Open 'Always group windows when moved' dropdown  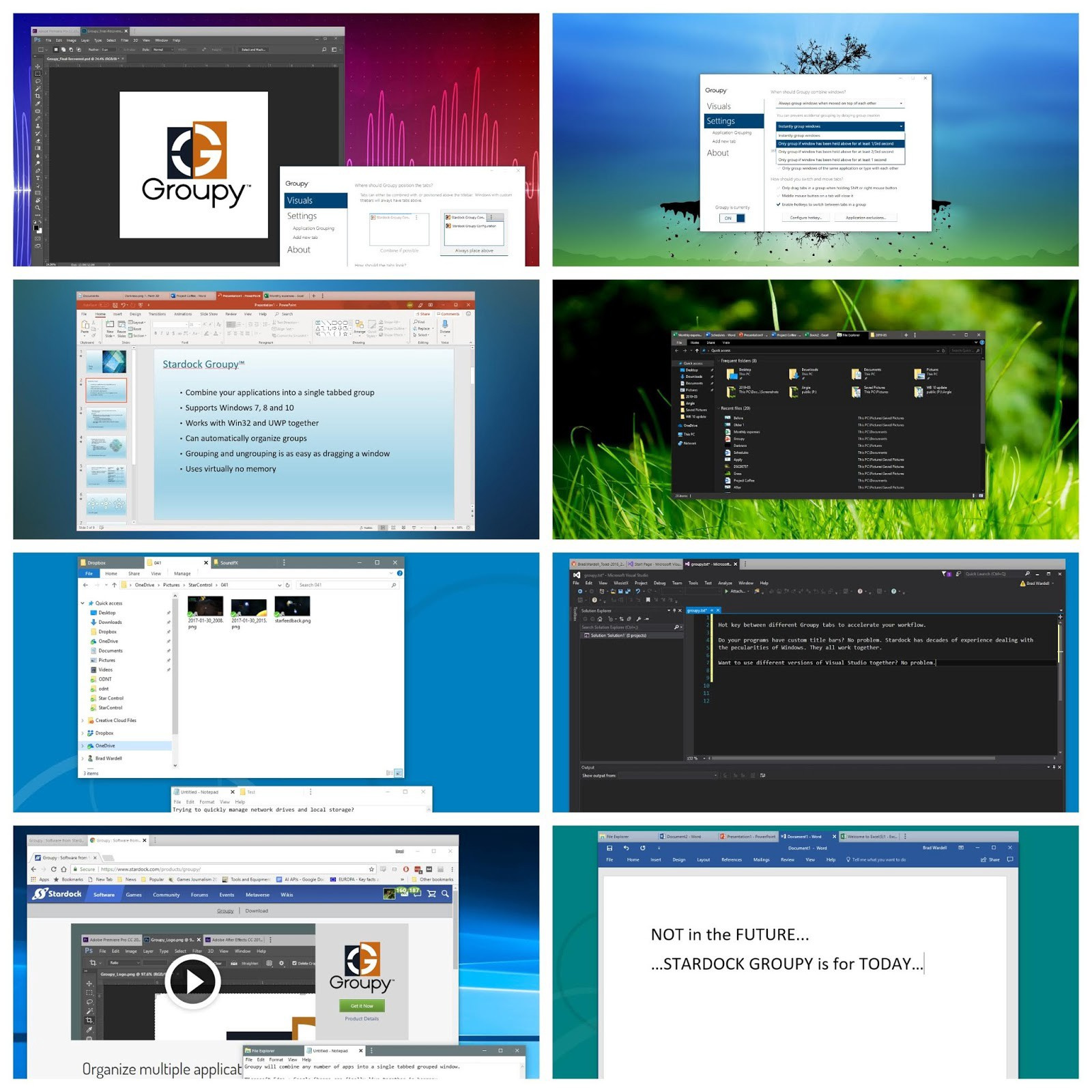pyautogui.click(x=839, y=104)
